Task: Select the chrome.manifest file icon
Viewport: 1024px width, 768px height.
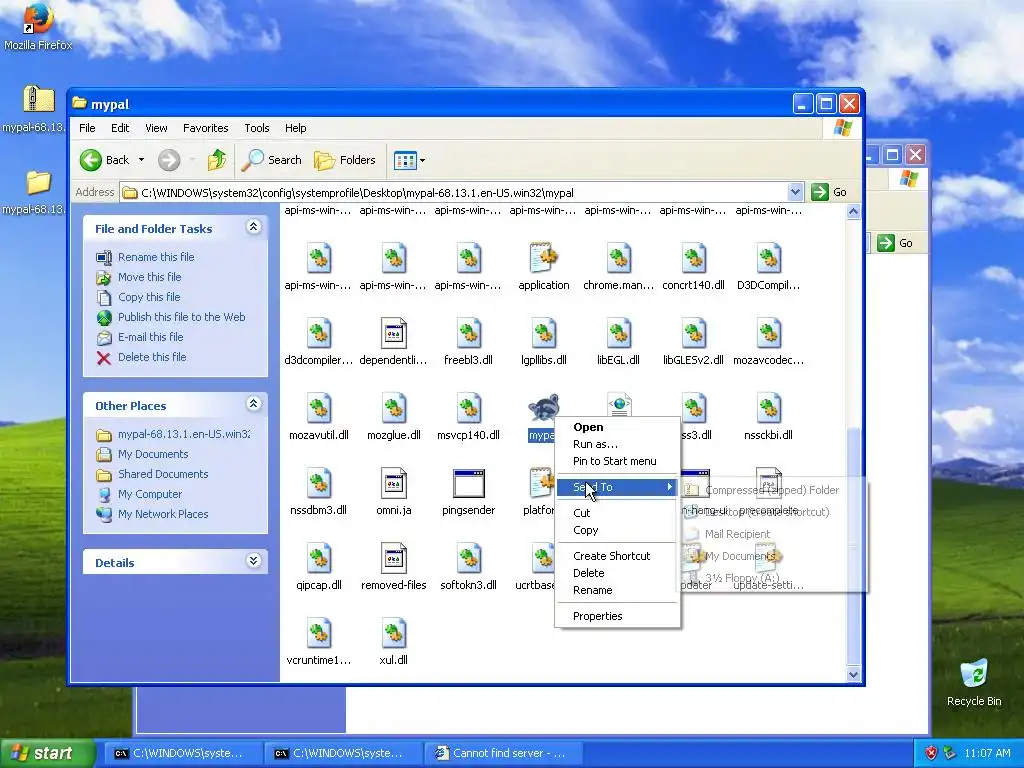Action: (618, 259)
